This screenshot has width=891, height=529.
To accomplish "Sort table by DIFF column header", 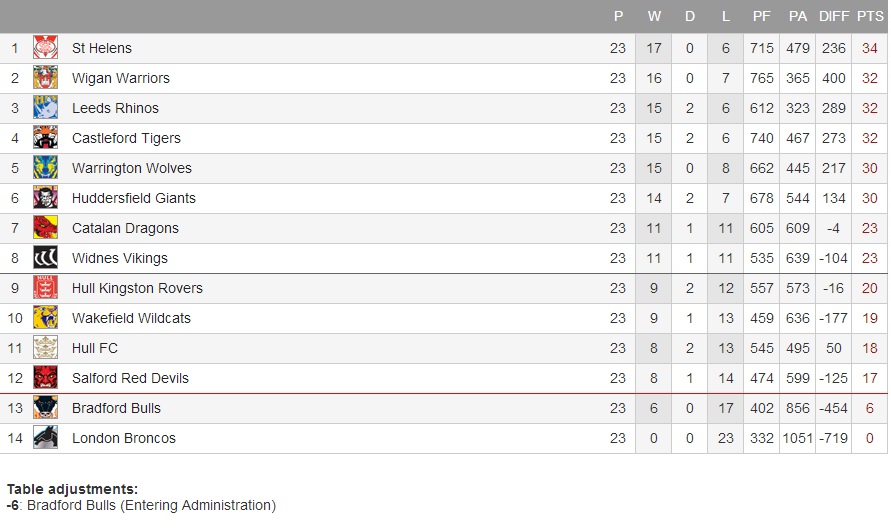I will tap(833, 16).
